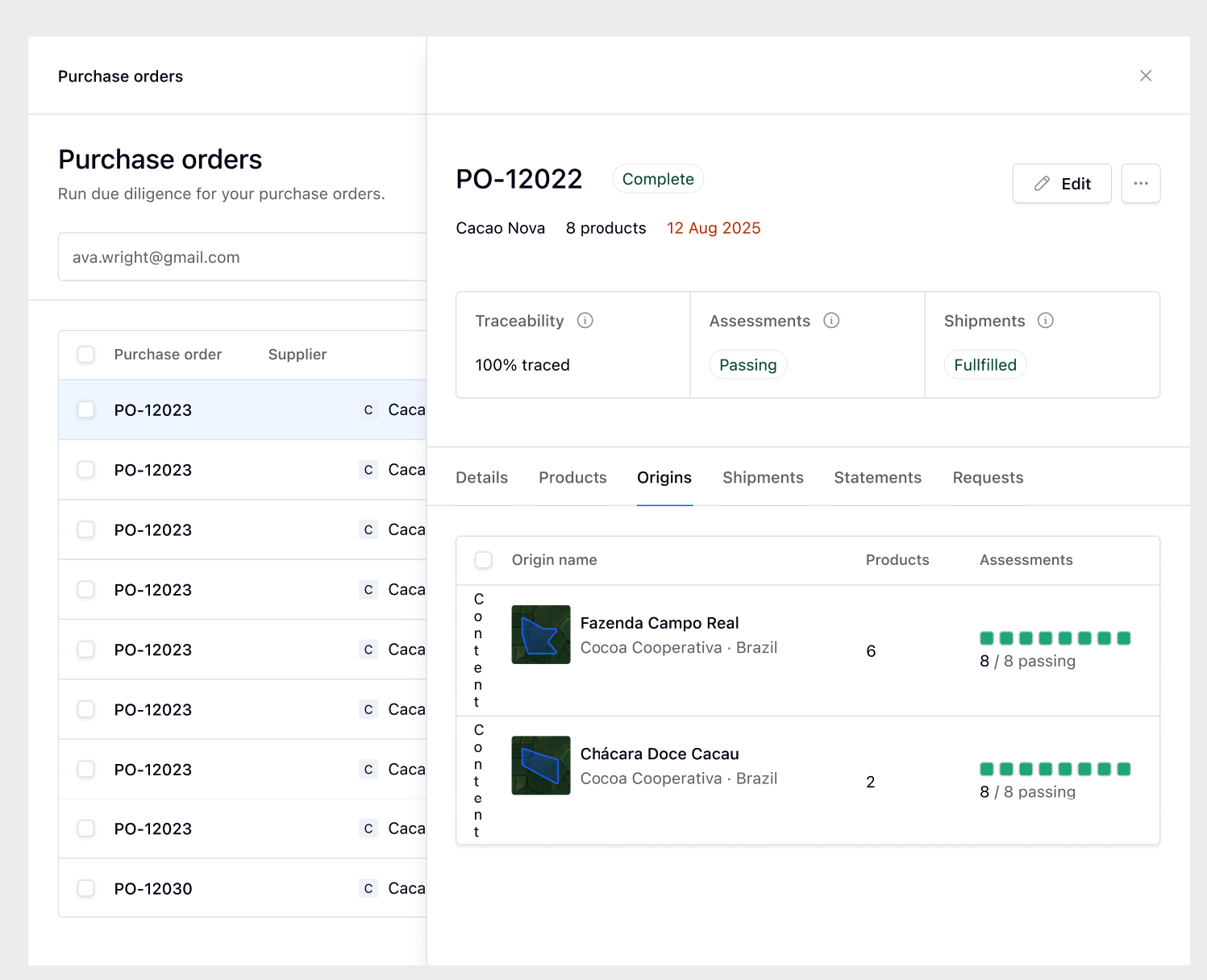Check the PO-12030 row checkbox
Image resolution: width=1207 pixels, height=980 pixels.
click(86, 888)
